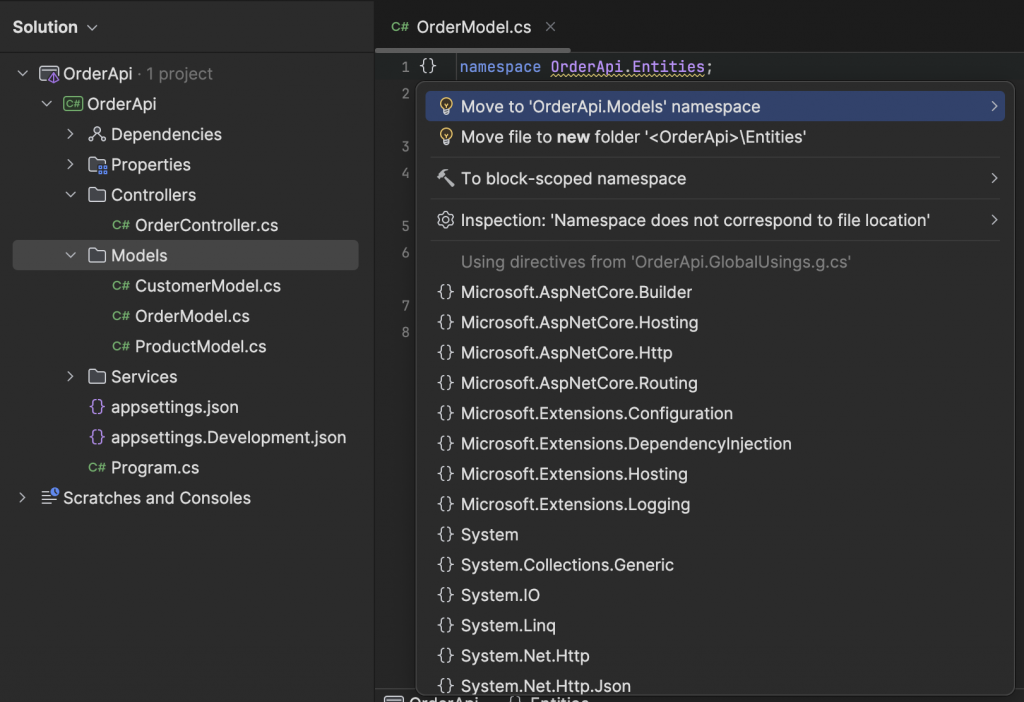Open submenu arrow for the inspection options
The height and width of the screenshot is (702, 1024).
tap(994, 220)
